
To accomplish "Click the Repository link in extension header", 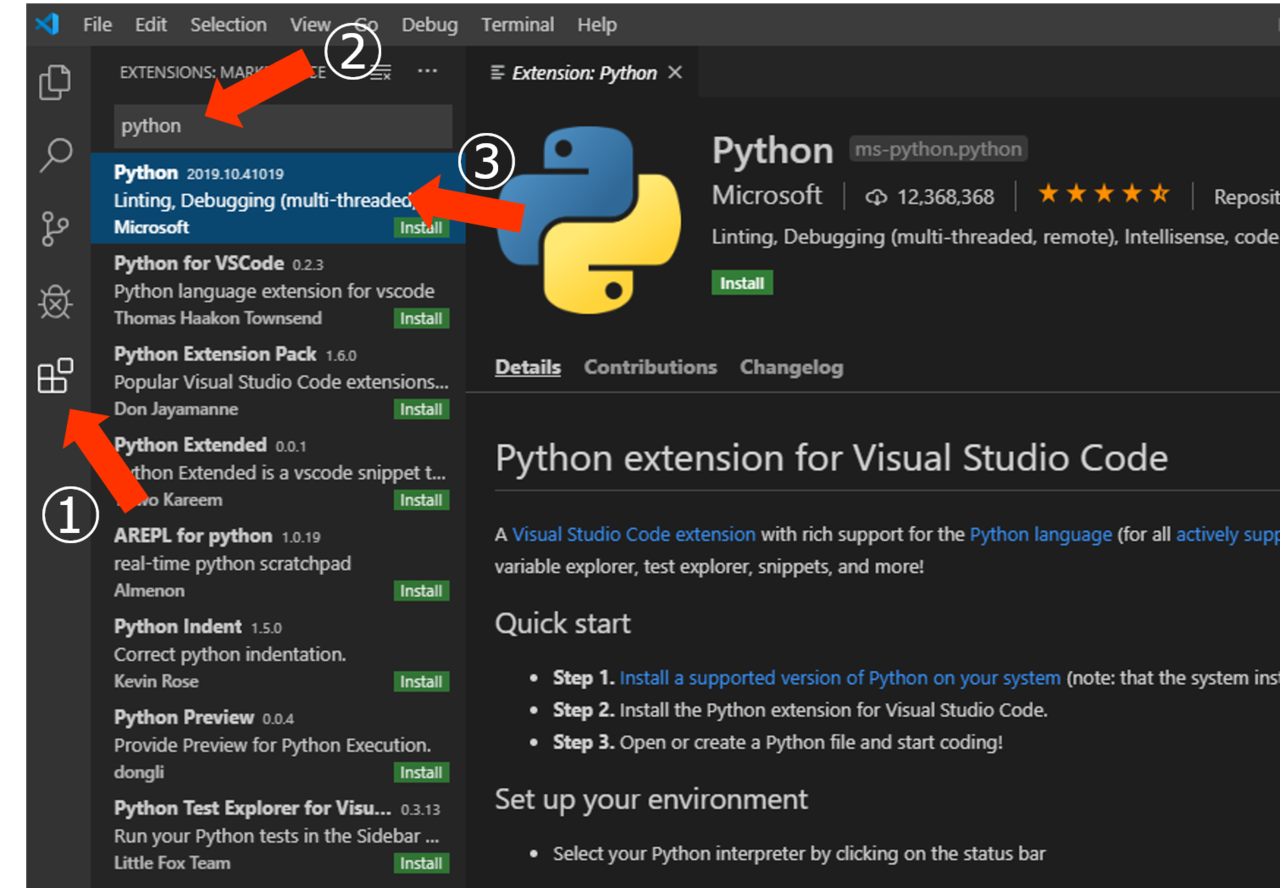I will point(1246,196).
